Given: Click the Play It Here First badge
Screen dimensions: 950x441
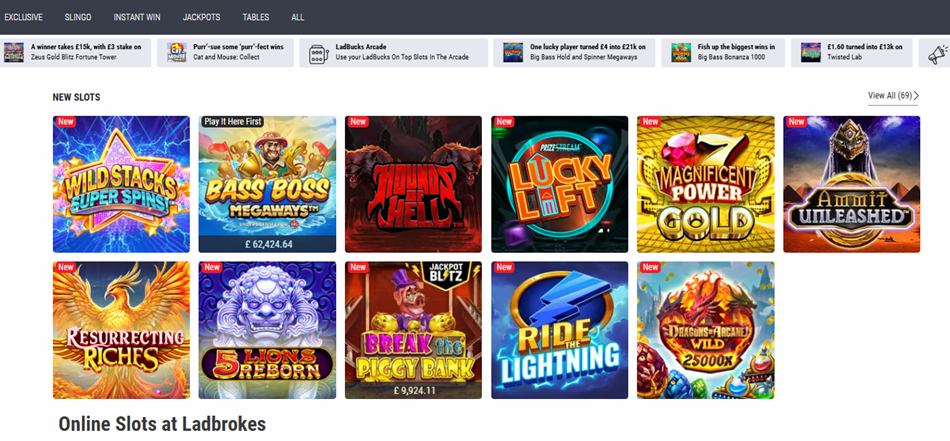Looking at the screenshot, I should [x=233, y=122].
